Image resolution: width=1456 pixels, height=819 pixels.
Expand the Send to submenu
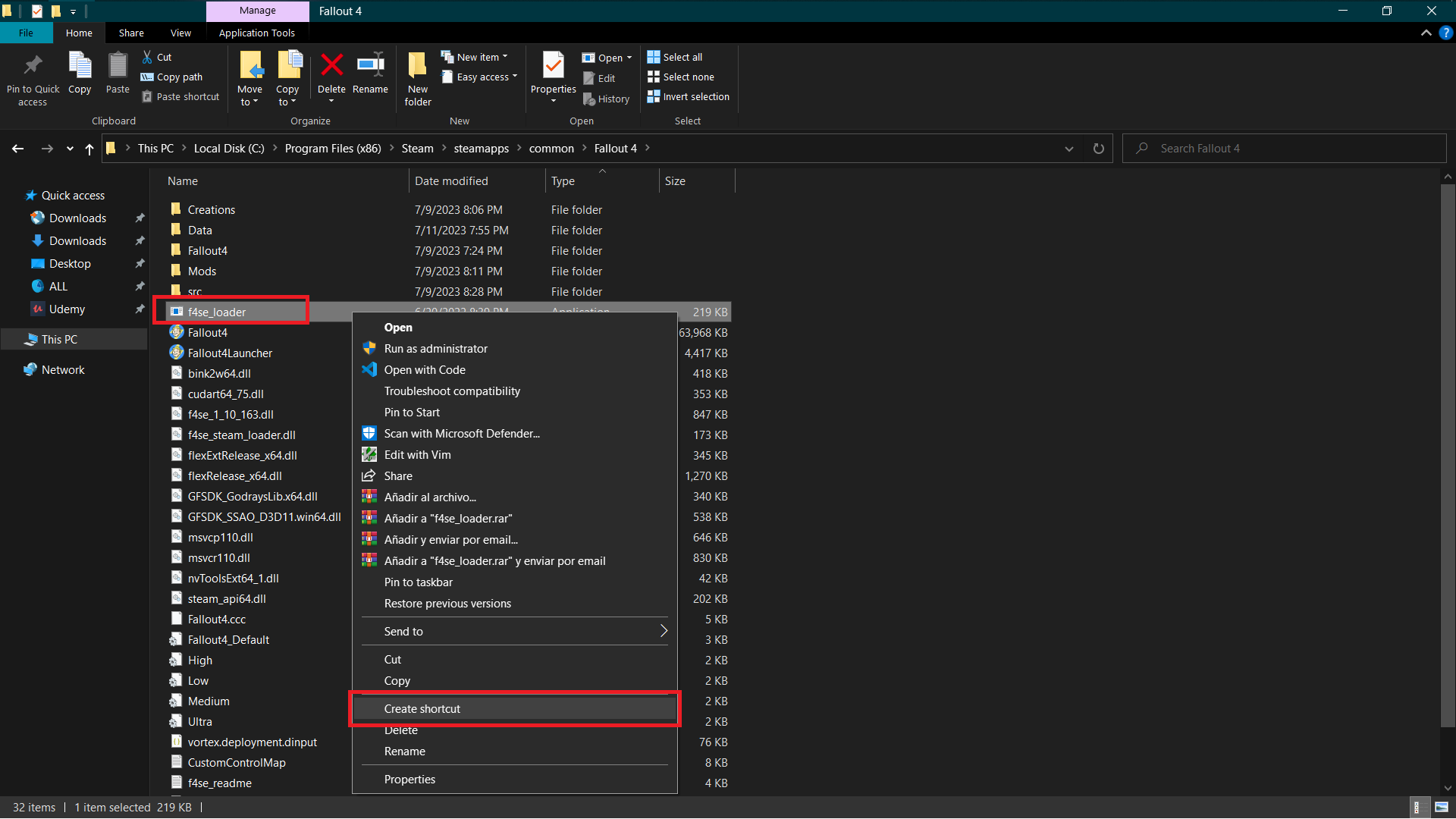click(x=514, y=631)
